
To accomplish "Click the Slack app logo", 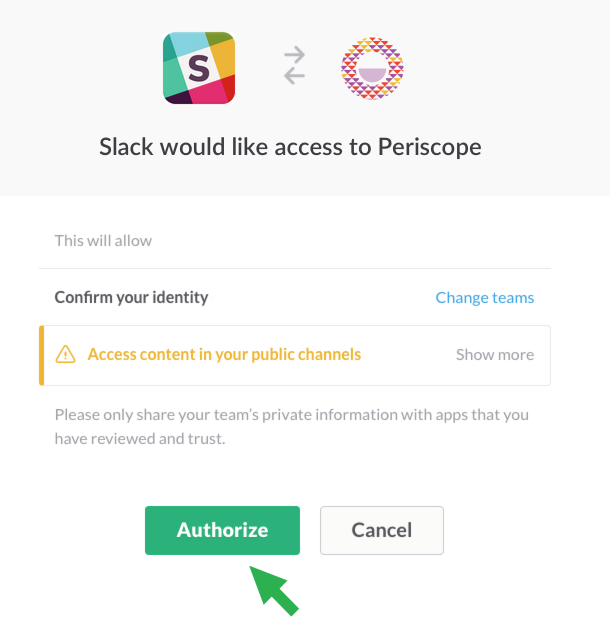I will click(199, 68).
